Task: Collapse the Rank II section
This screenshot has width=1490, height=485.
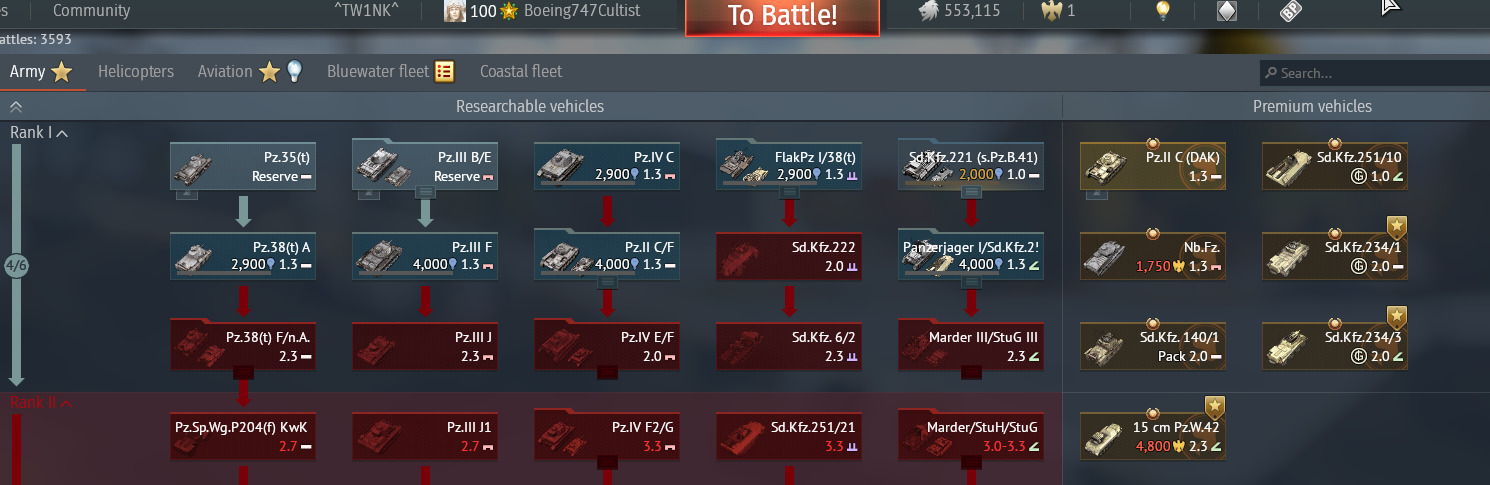Action: pyautogui.click(x=68, y=403)
